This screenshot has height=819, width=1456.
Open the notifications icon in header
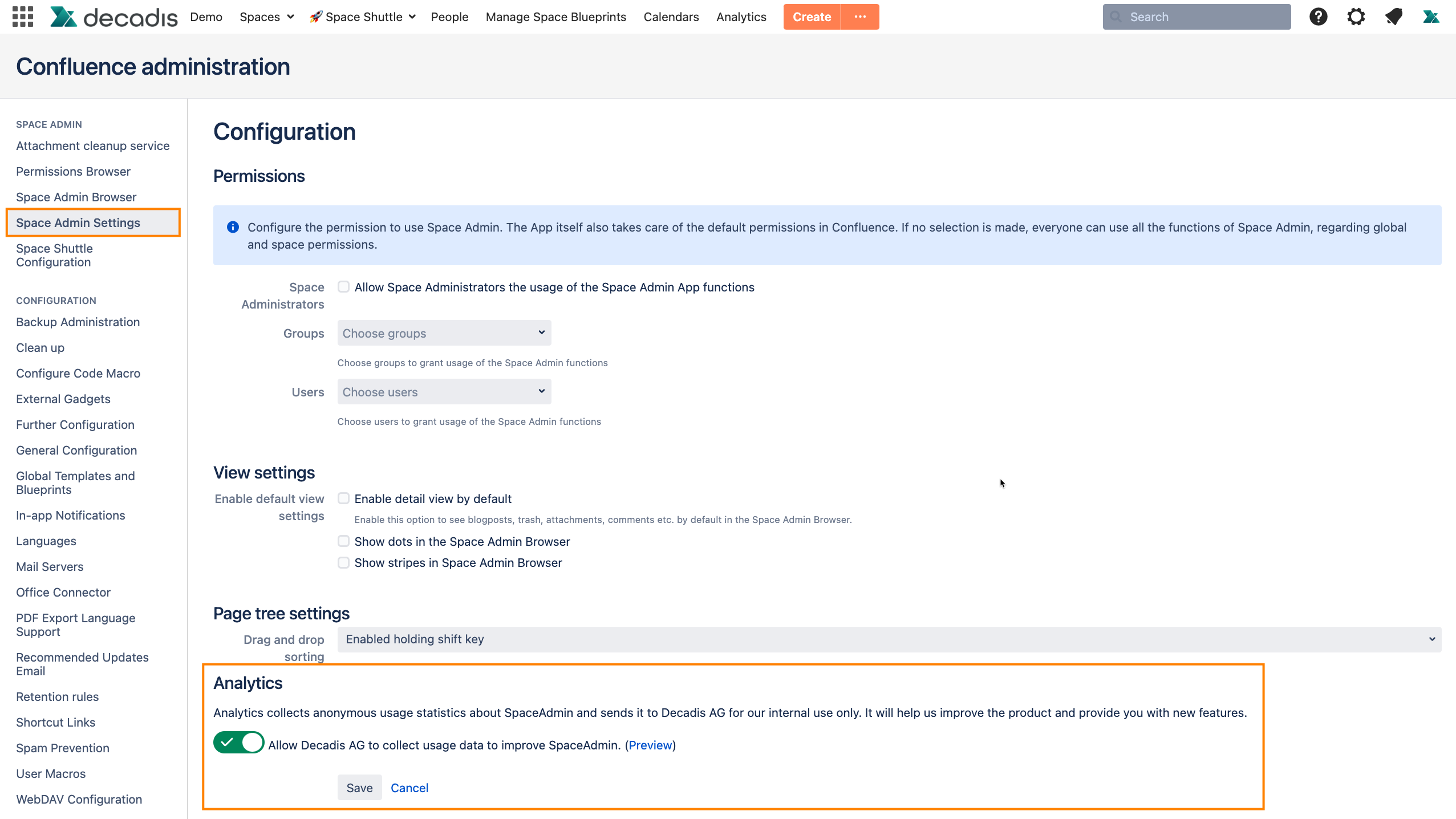tap(1393, 17)
